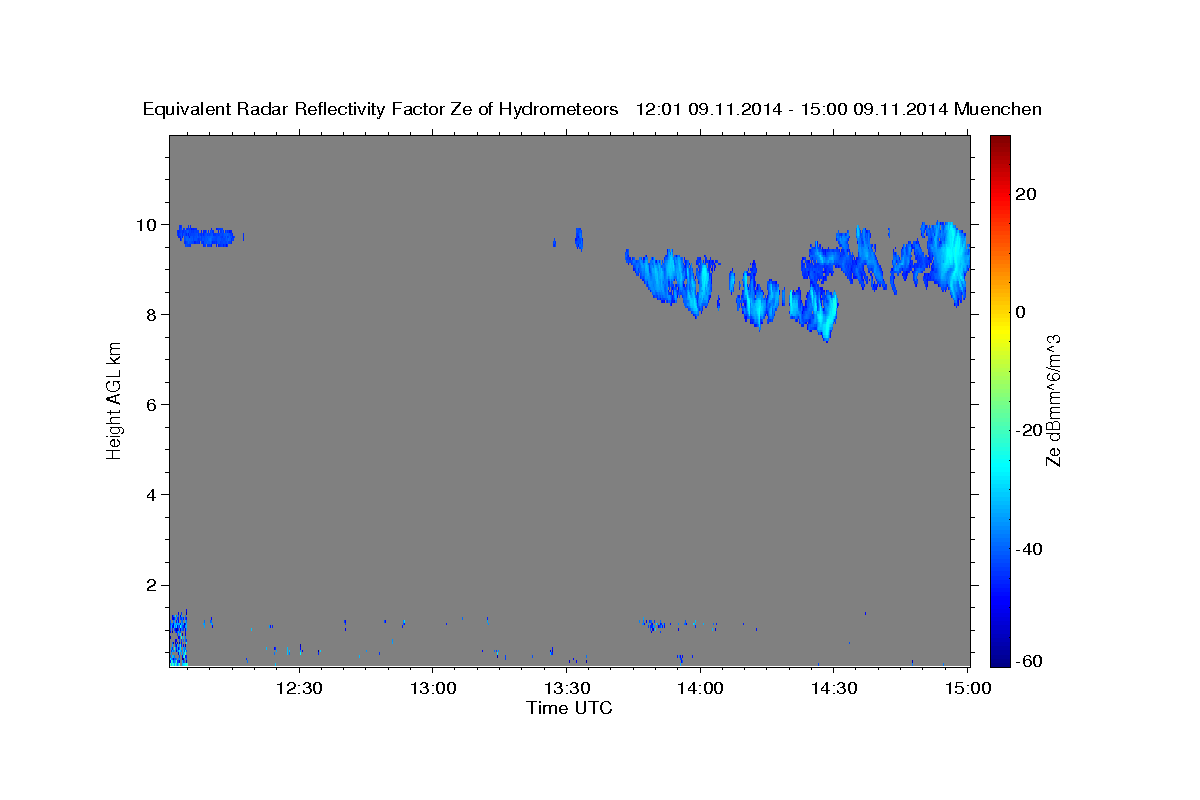Click the '12:30' time axis label
This screenshot has width=1200, height=800.
pyautogui.click(x=298, y=688)
